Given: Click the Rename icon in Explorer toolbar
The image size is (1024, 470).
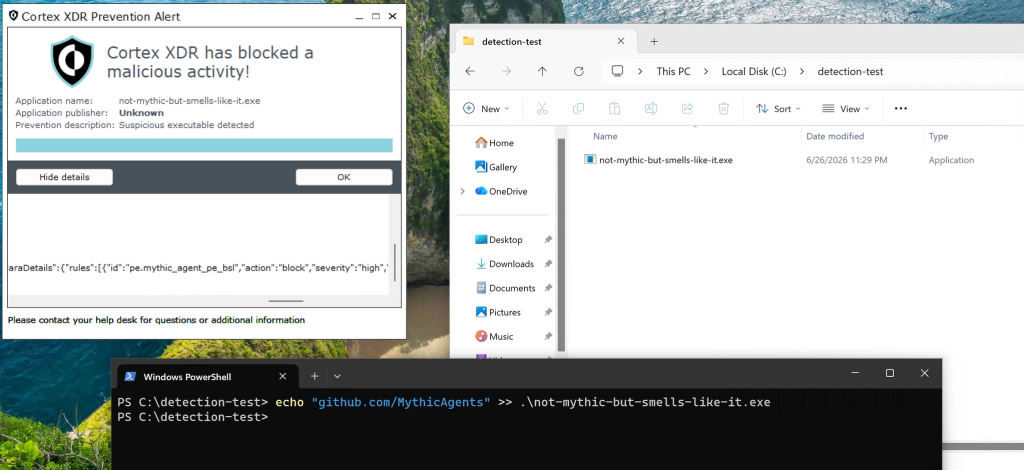Looking at the screenshot, I should (650, 108).
